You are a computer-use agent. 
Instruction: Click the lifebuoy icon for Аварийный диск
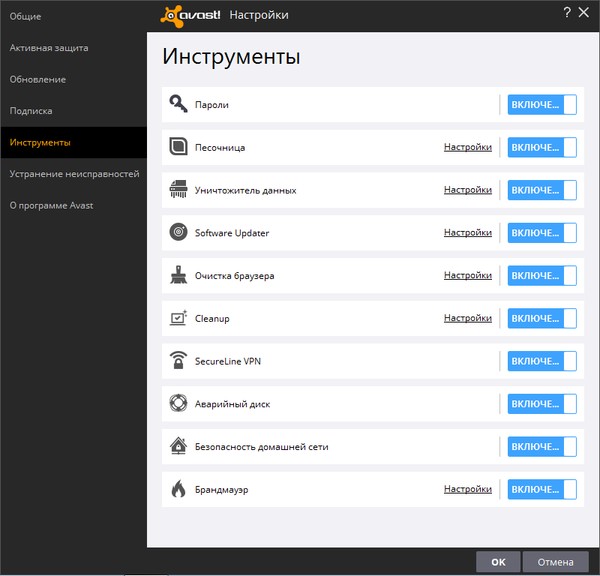[178, 404]
